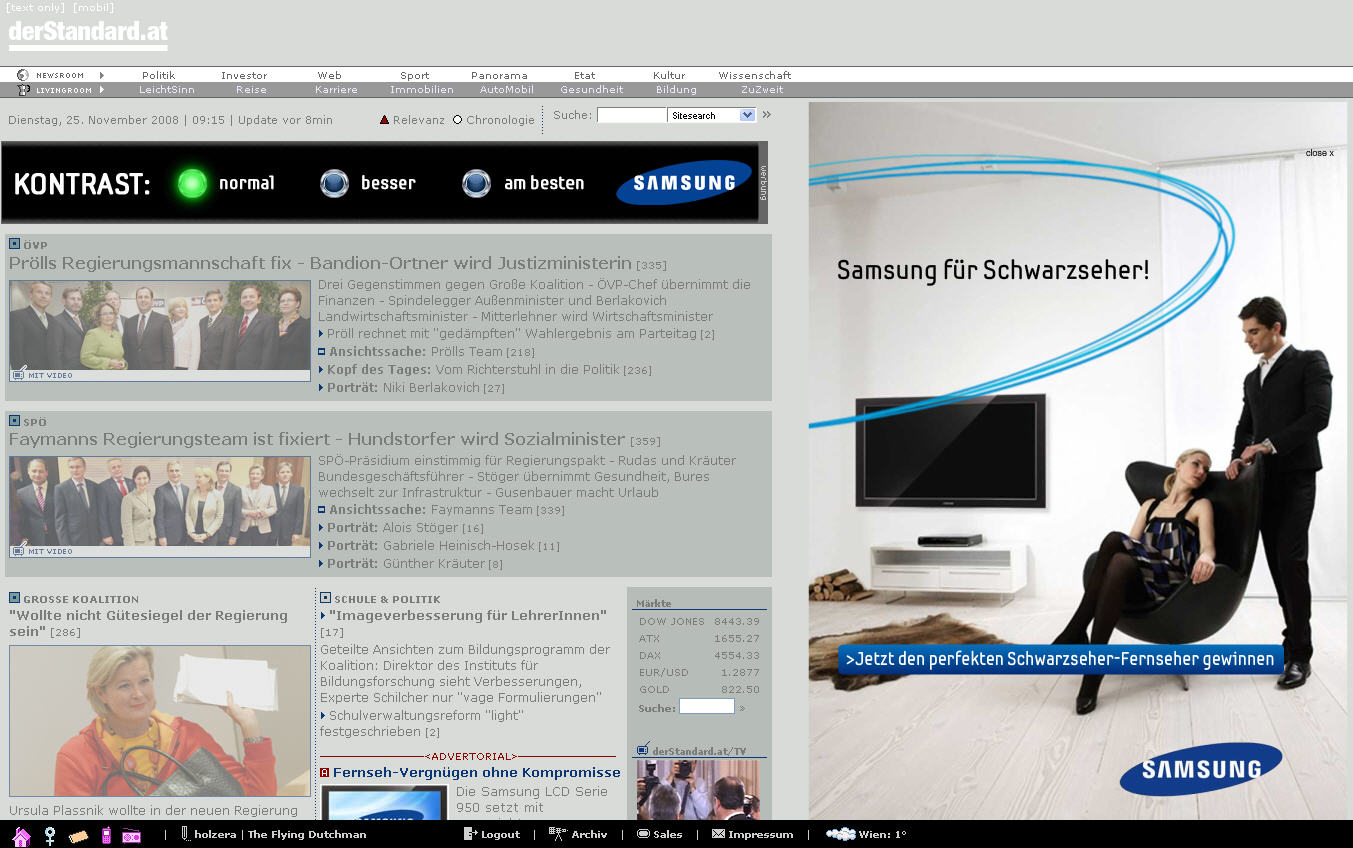Expand Ansichtssache: Faymanns Team
This screenshot has width=1353, height=848.
(x=322, y=510)
